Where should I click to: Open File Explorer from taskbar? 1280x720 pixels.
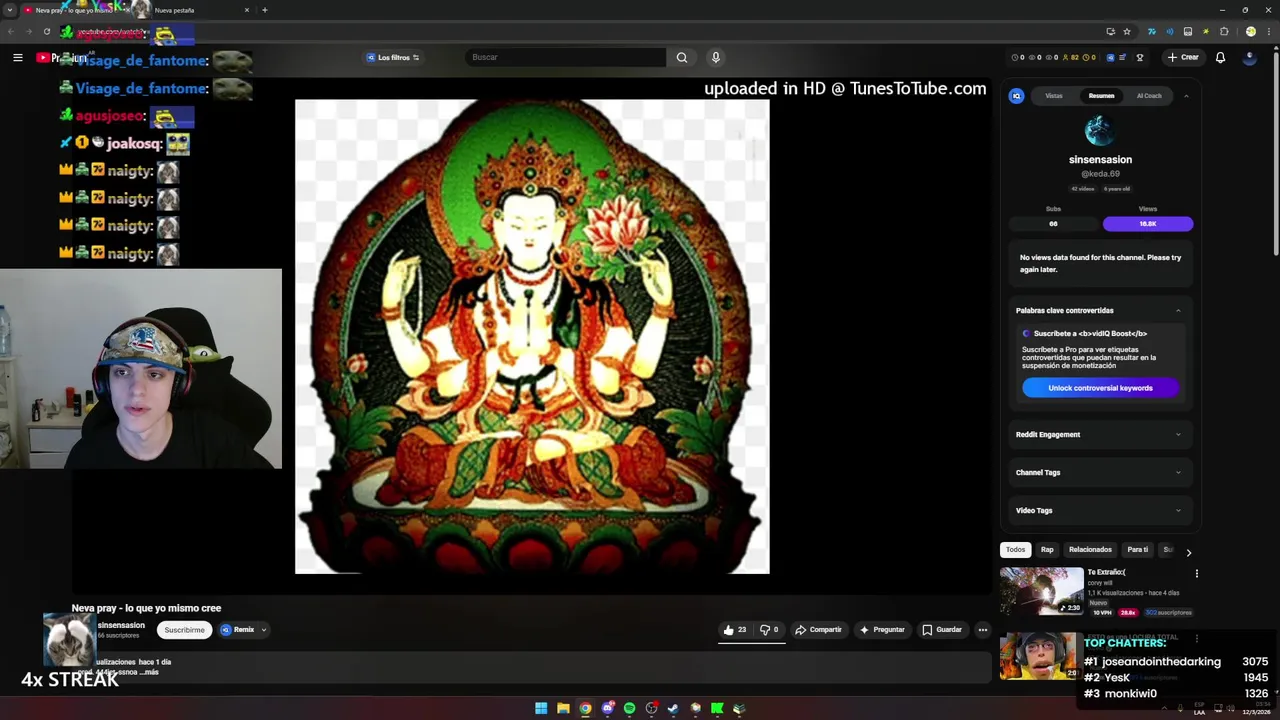coord(563,708)
